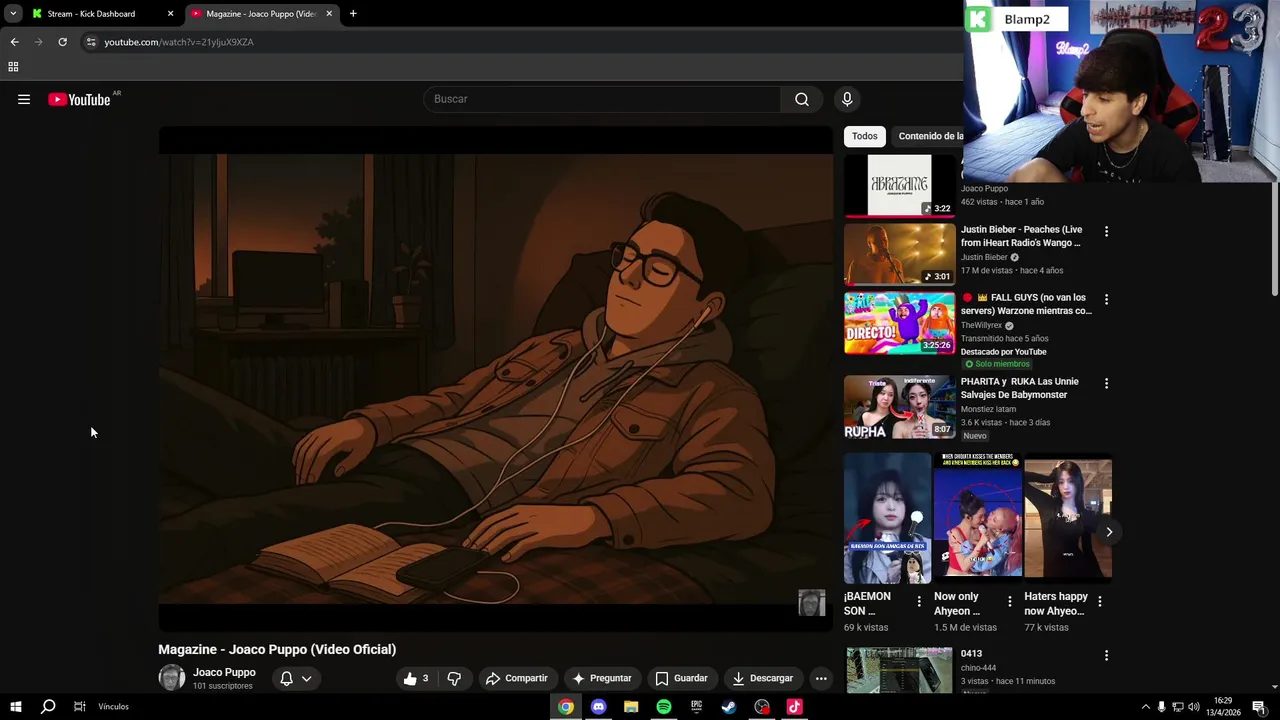Click the Justin Bieber channel name
This screenshot has width=1280, height=720.
(984, 257)
